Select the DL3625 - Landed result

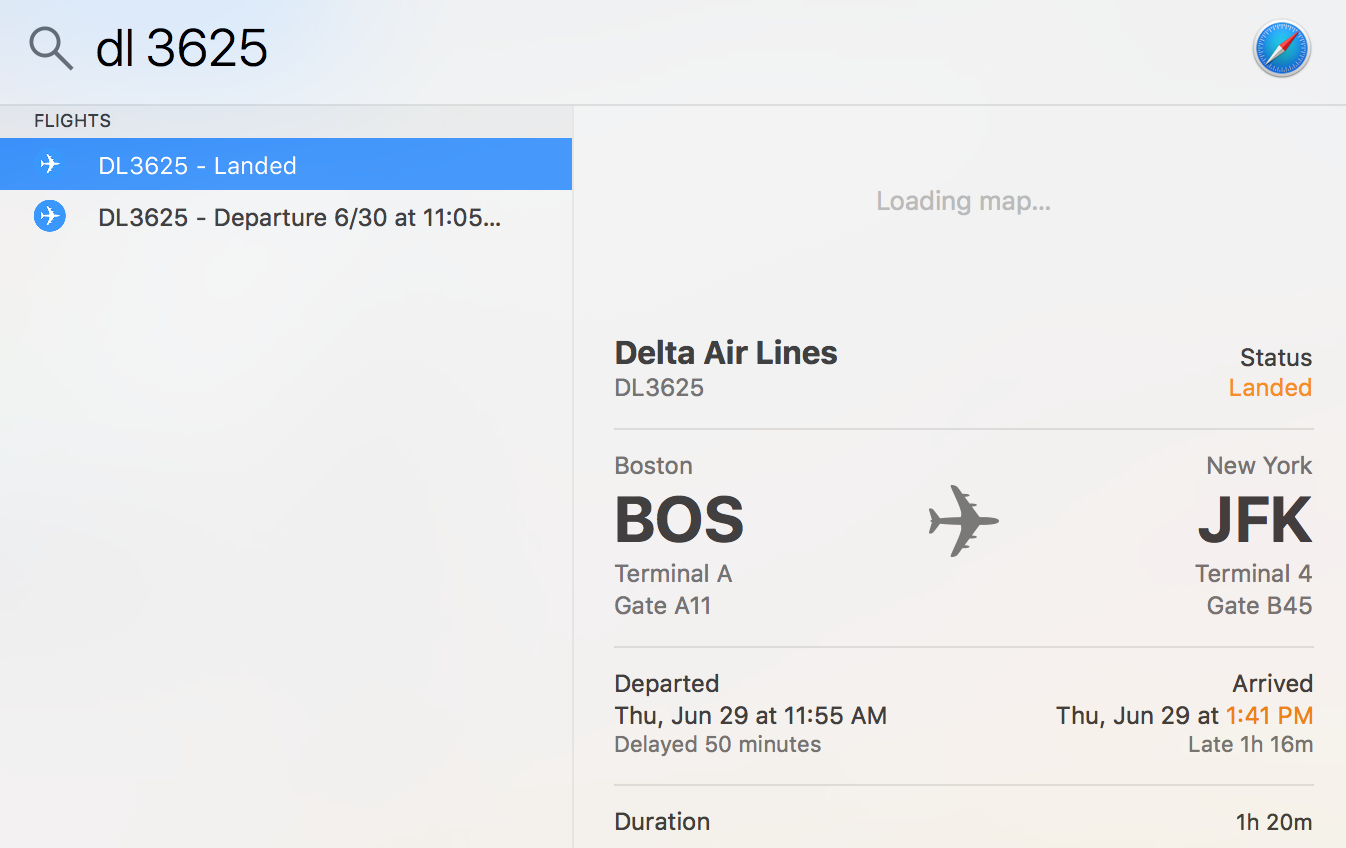click(197, 165)
